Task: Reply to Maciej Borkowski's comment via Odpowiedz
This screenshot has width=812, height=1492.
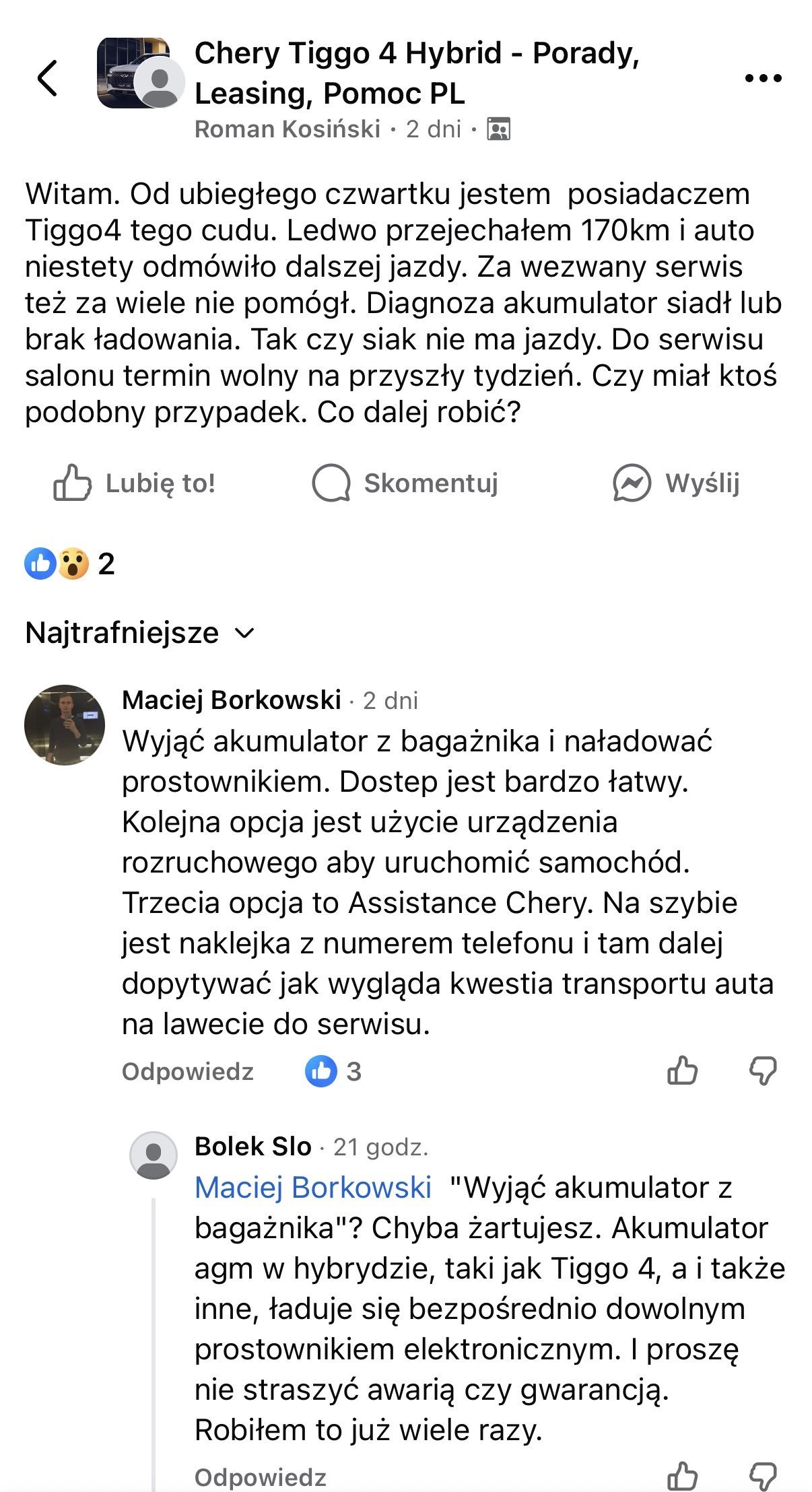Action: coord(188,1071)
